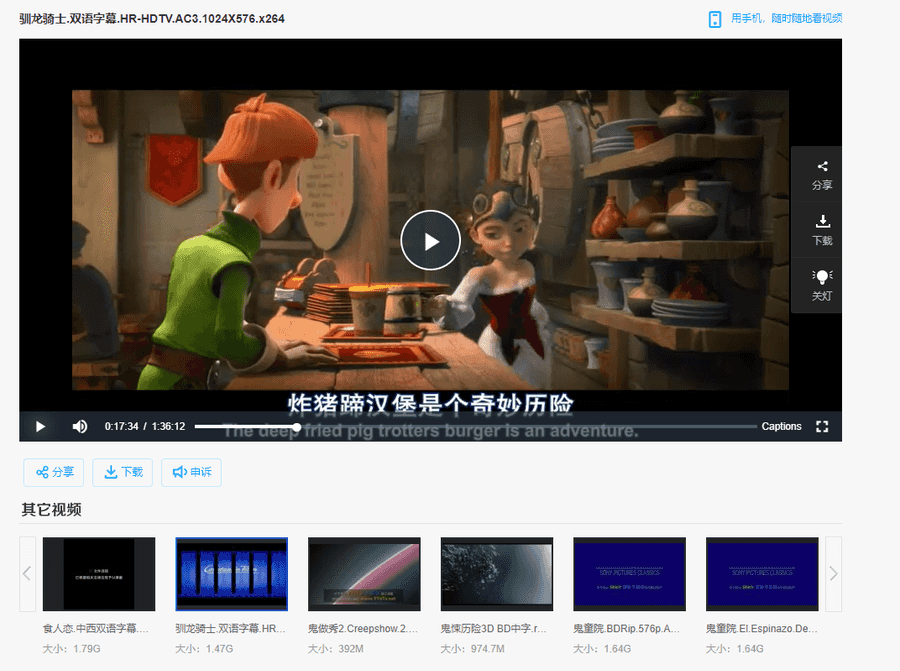
Task: Click the file size 大小: 1.79G
Action: click(71, 649)
